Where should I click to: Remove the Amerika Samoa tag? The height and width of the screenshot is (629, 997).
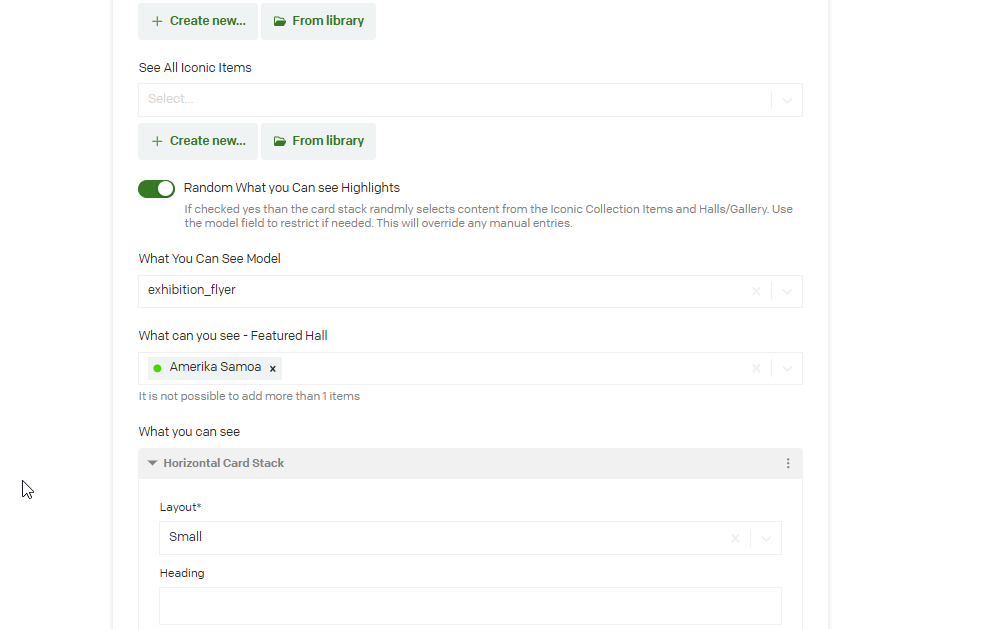pos(272,369)
